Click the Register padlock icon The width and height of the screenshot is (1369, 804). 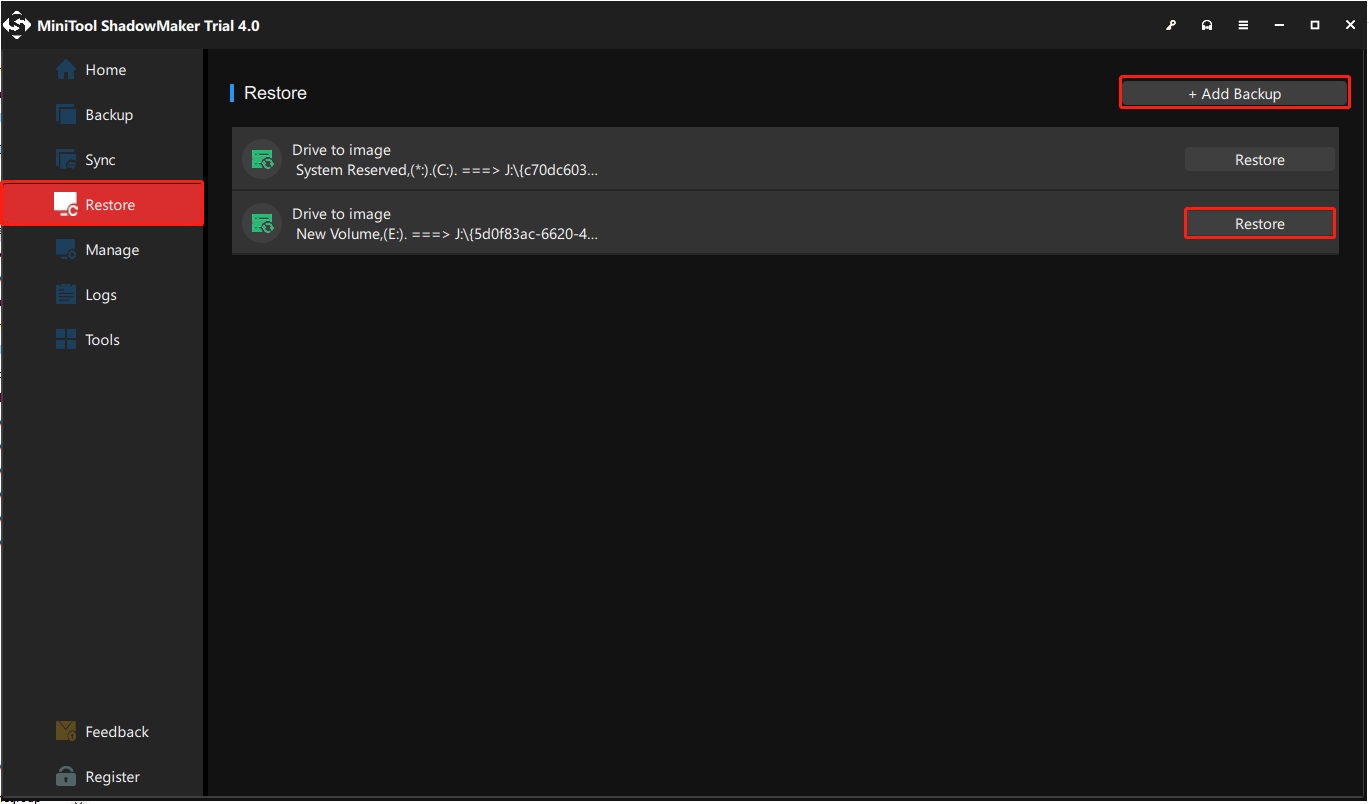click(x=66, y=777)
